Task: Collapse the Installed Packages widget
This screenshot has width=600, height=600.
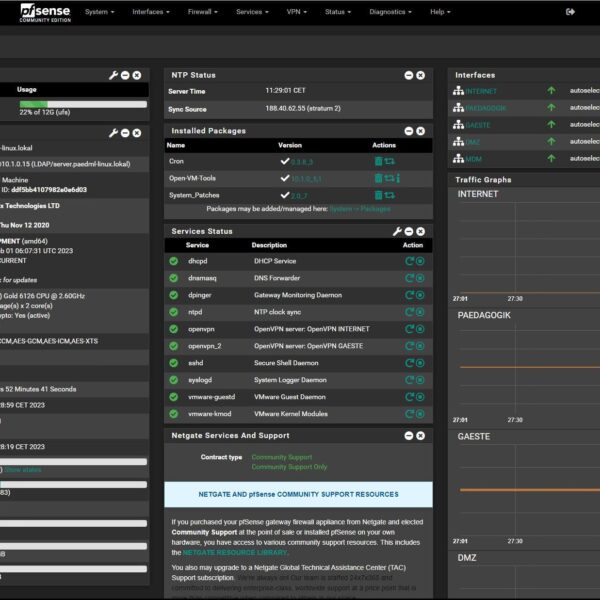Action: click(x=409, y=131)
